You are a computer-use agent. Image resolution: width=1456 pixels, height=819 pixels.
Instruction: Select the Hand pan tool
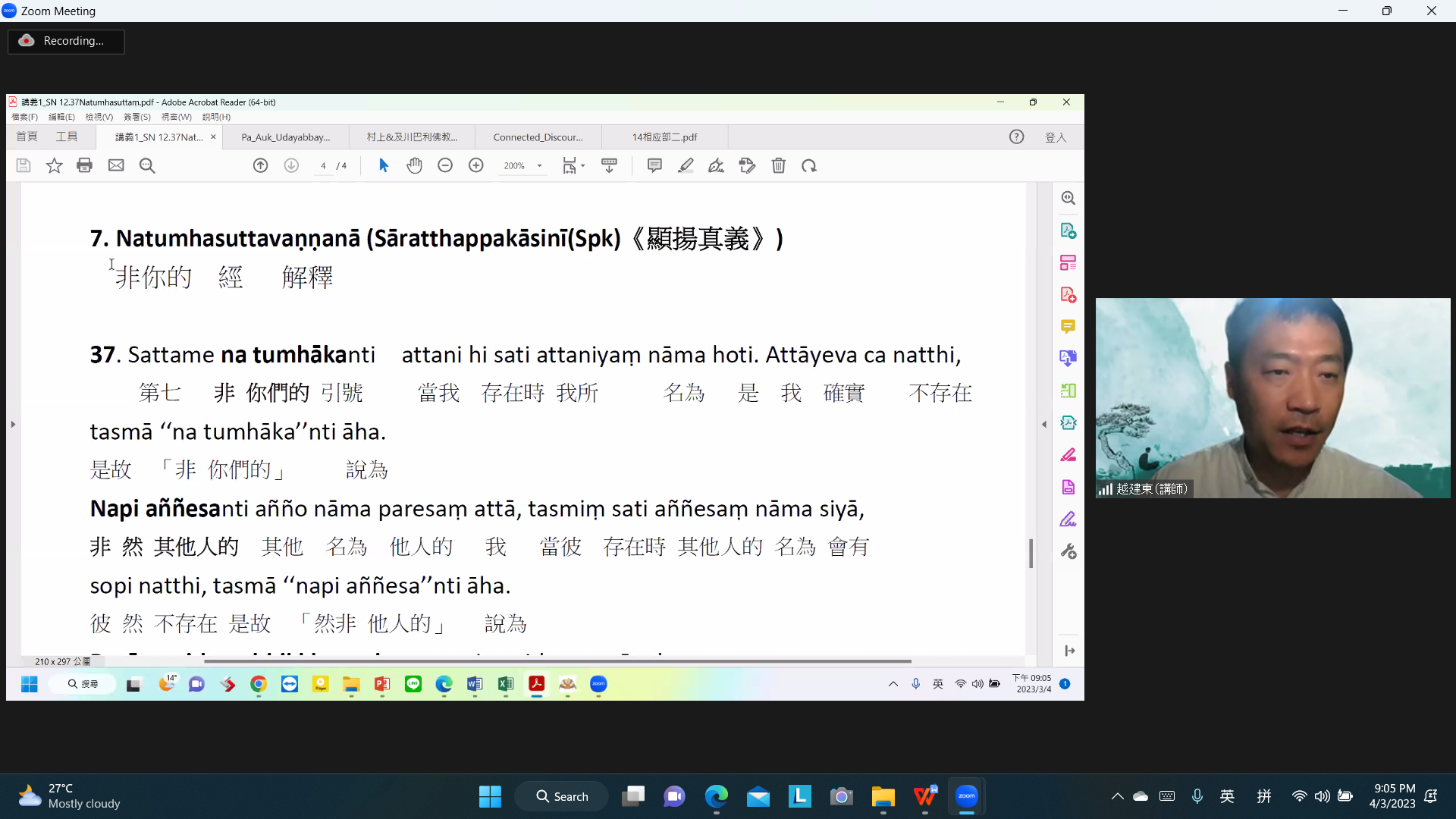coord(414,165)
